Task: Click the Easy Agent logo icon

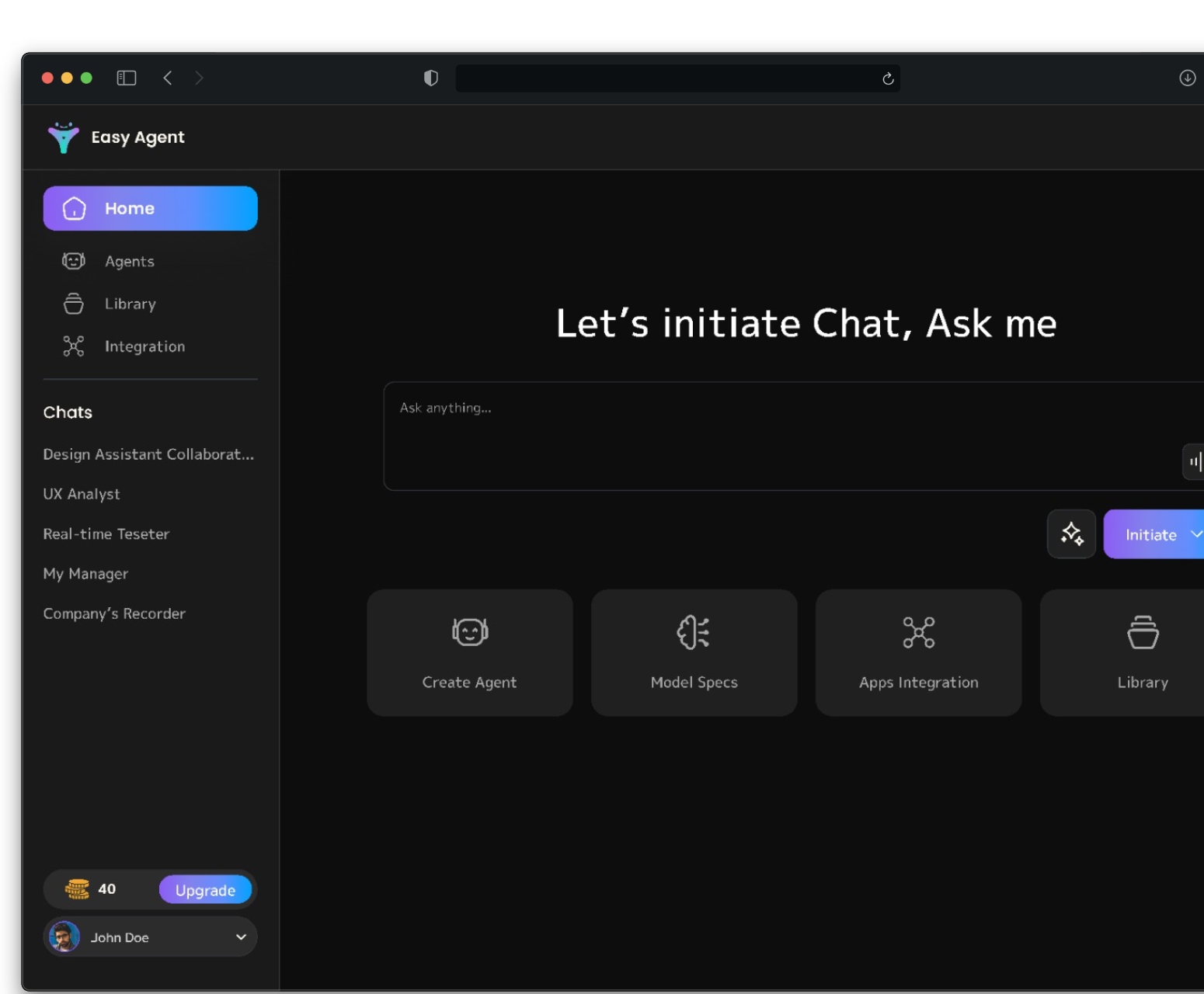Action: pyautogui.click(x=63, y=137)
